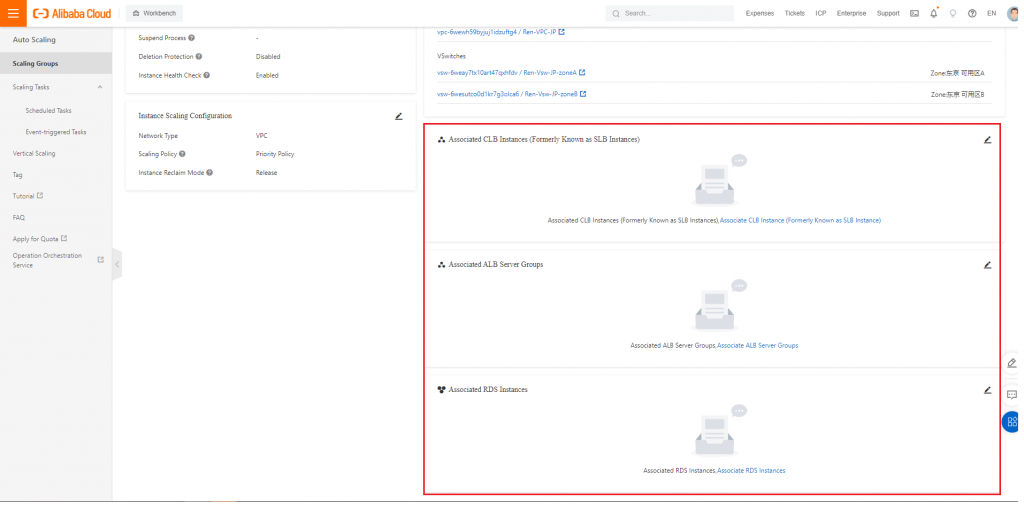Click the floating edit feedback icon
Viewport: 1024px width, 508px height.
tap(1012, 362)
